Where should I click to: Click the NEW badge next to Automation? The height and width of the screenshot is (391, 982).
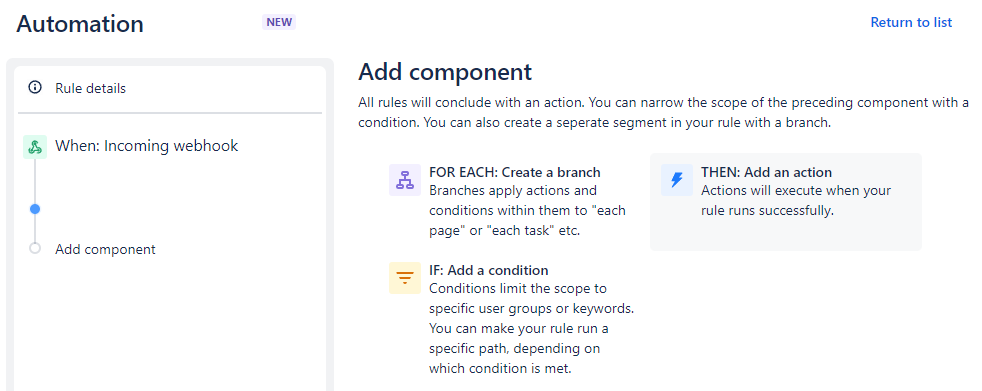point(279,22)
